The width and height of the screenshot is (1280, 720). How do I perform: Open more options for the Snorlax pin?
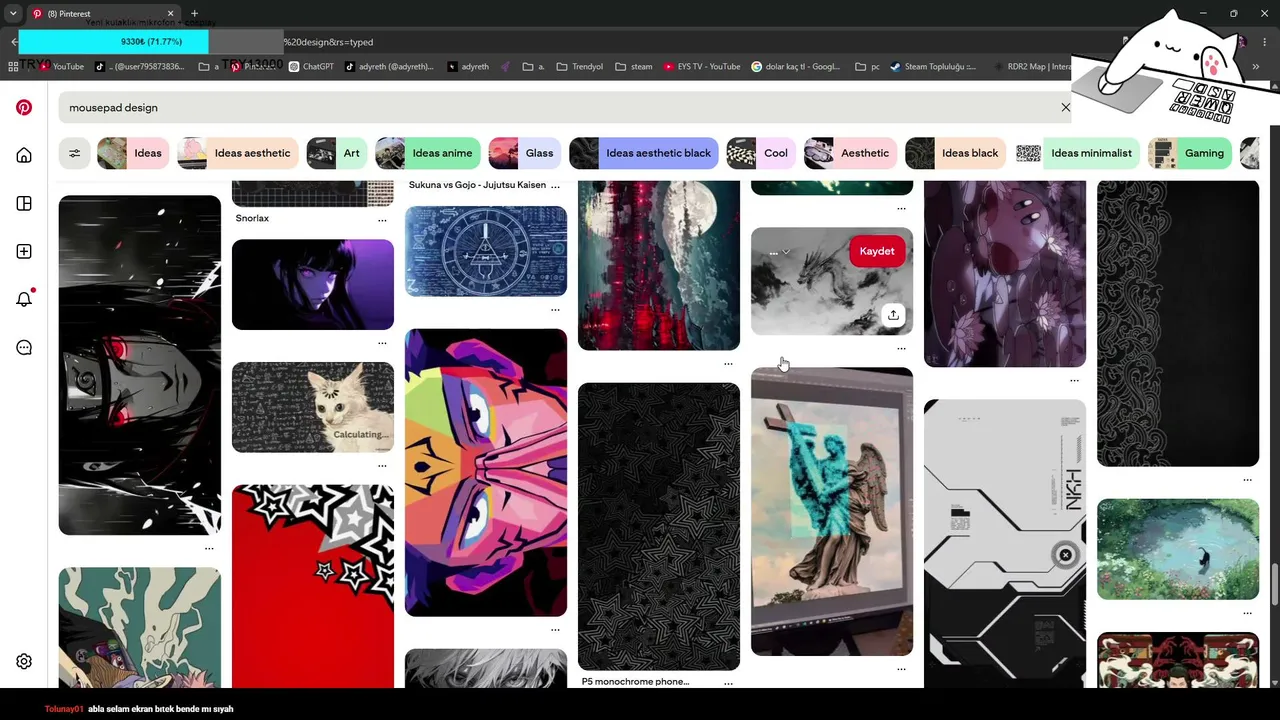point(382,219)
